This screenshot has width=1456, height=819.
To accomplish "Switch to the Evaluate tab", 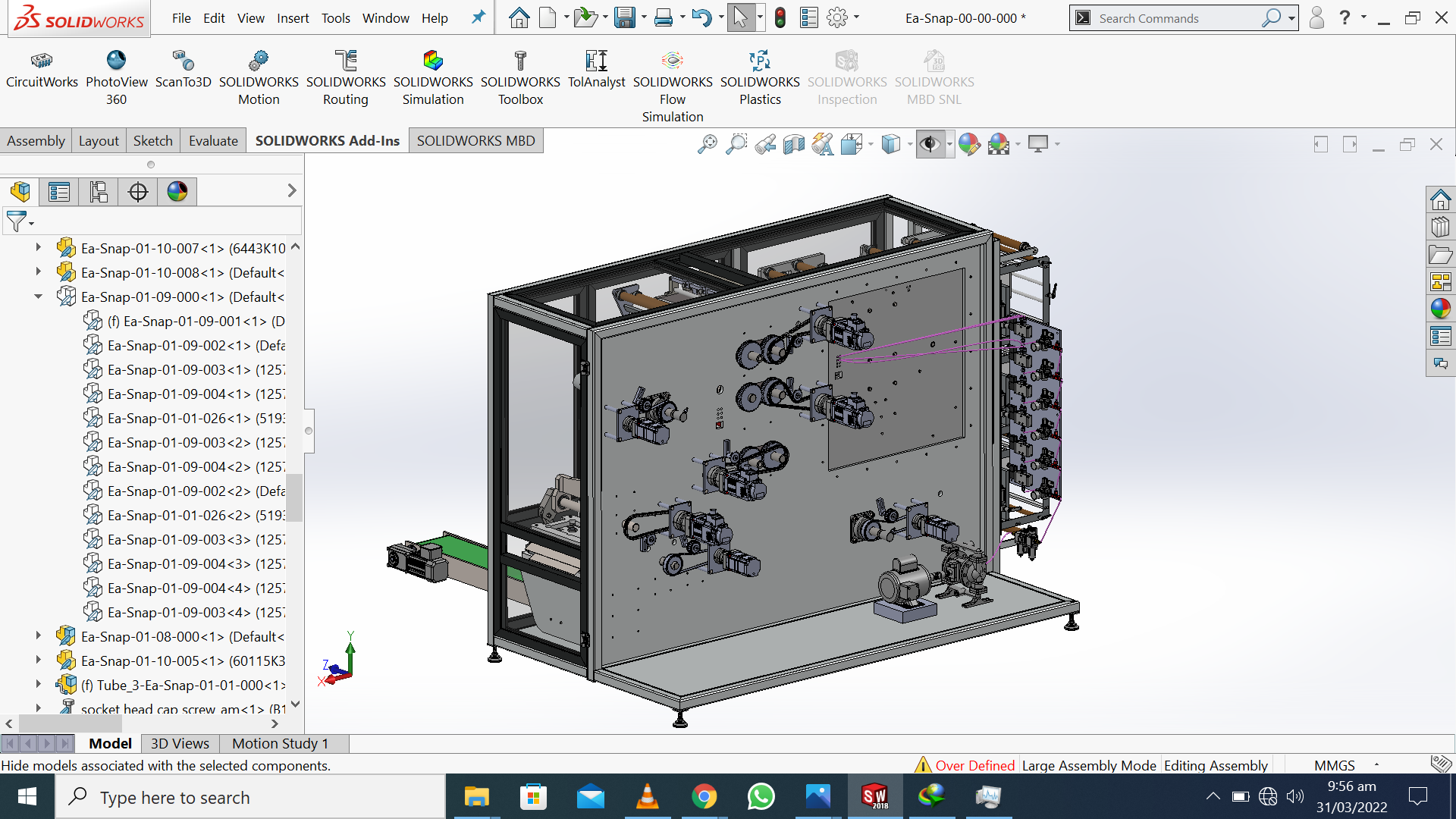I will click(213, 140).
